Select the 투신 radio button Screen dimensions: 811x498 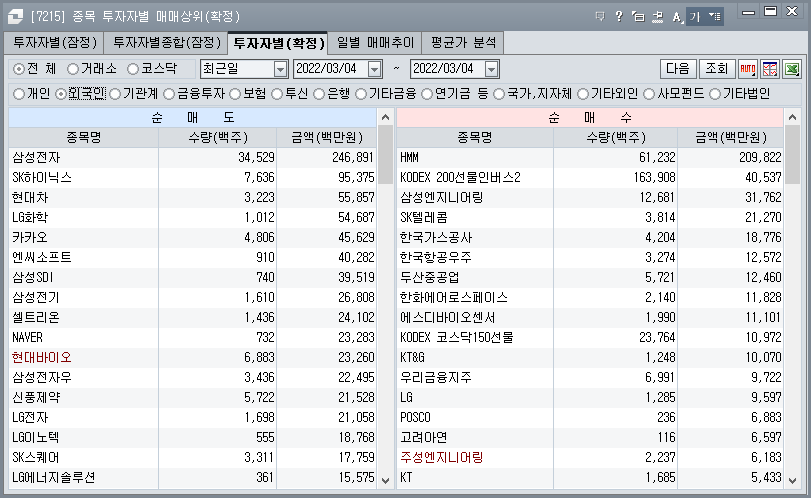click(277, 94)
